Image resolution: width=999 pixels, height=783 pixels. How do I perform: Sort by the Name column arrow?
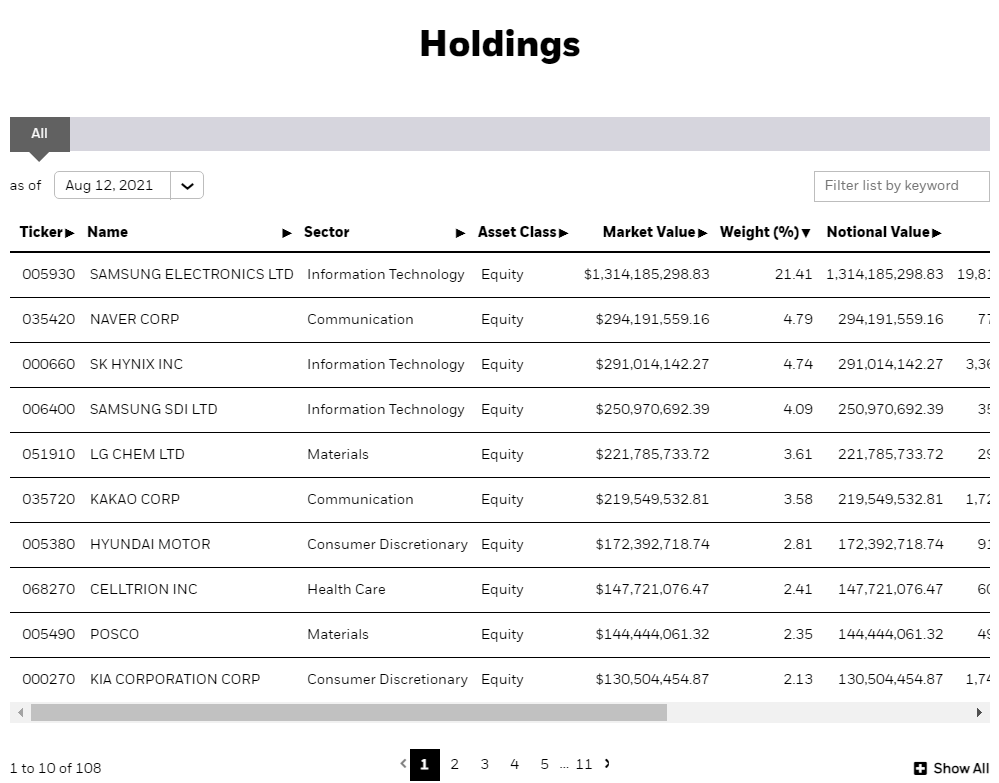287,233
